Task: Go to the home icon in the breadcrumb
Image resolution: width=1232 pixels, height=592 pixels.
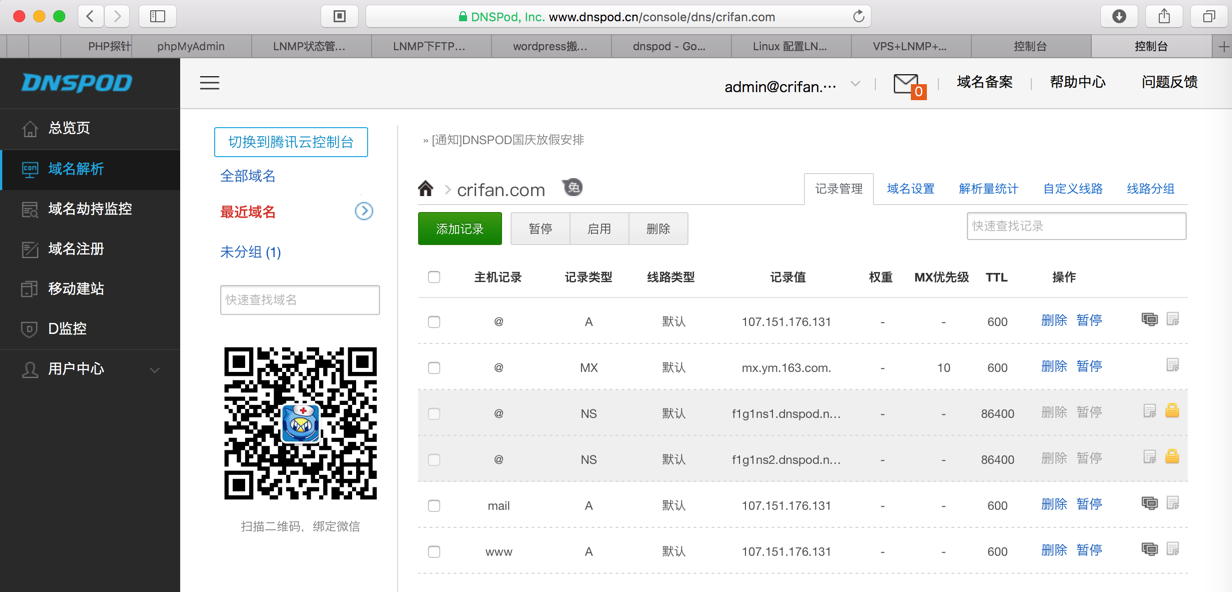Action: click(x=426, y=188)
